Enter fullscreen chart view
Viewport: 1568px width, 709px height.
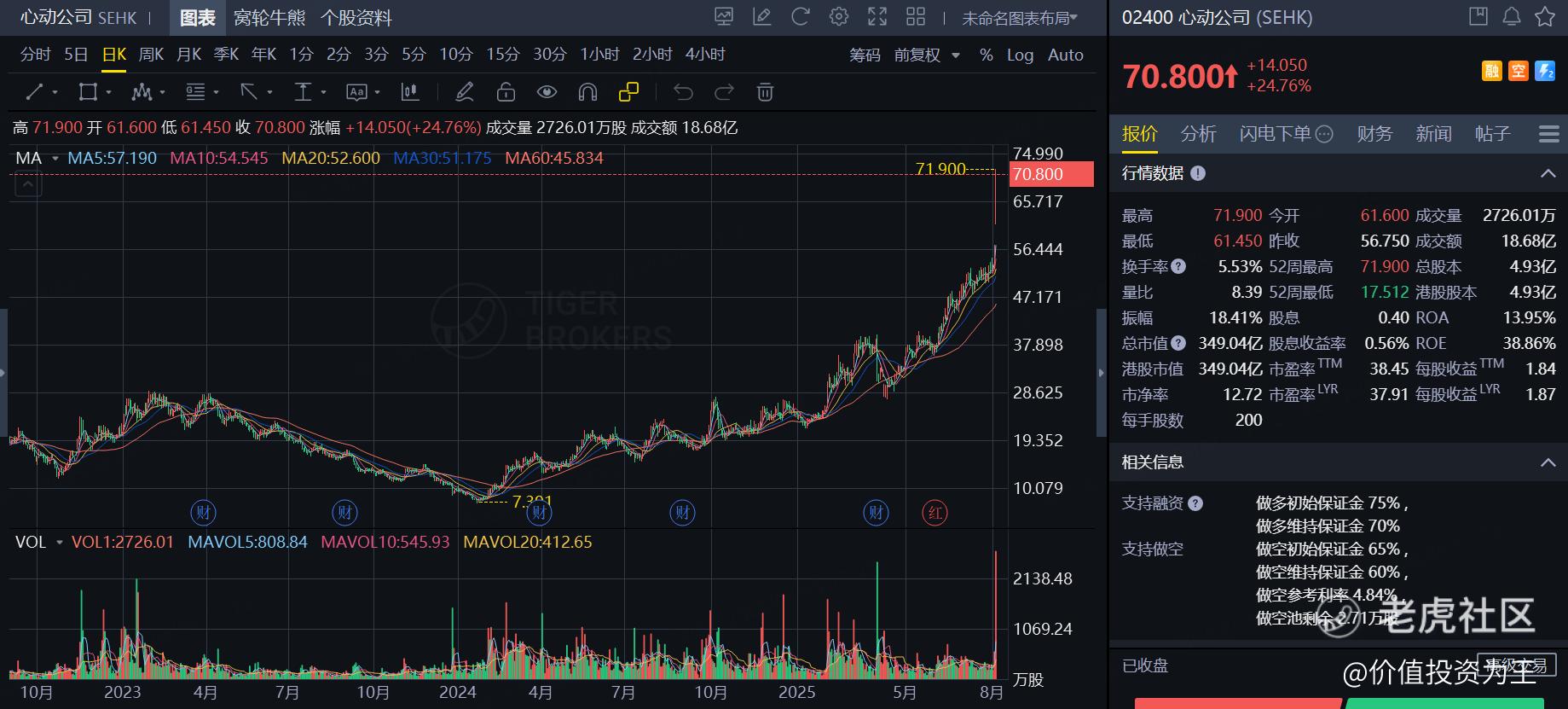[877, 16]
